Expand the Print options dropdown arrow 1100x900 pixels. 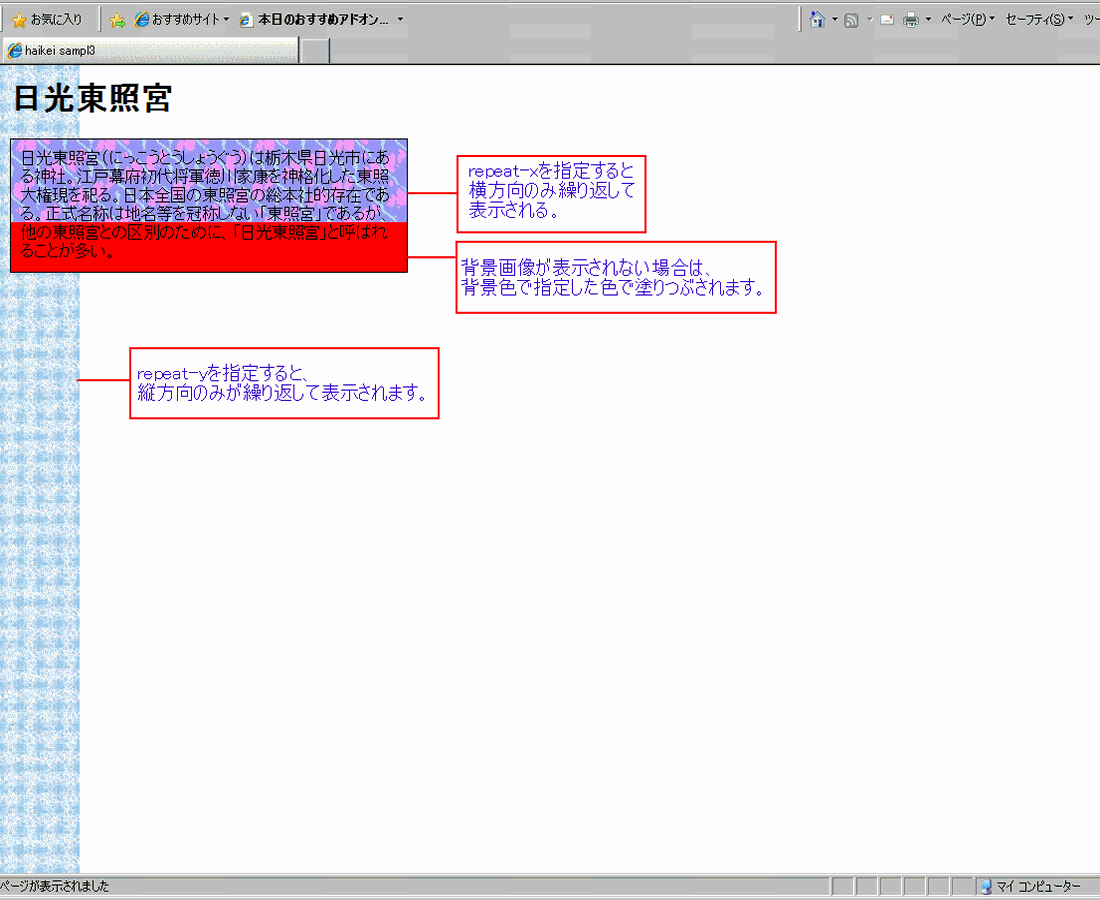928,20
